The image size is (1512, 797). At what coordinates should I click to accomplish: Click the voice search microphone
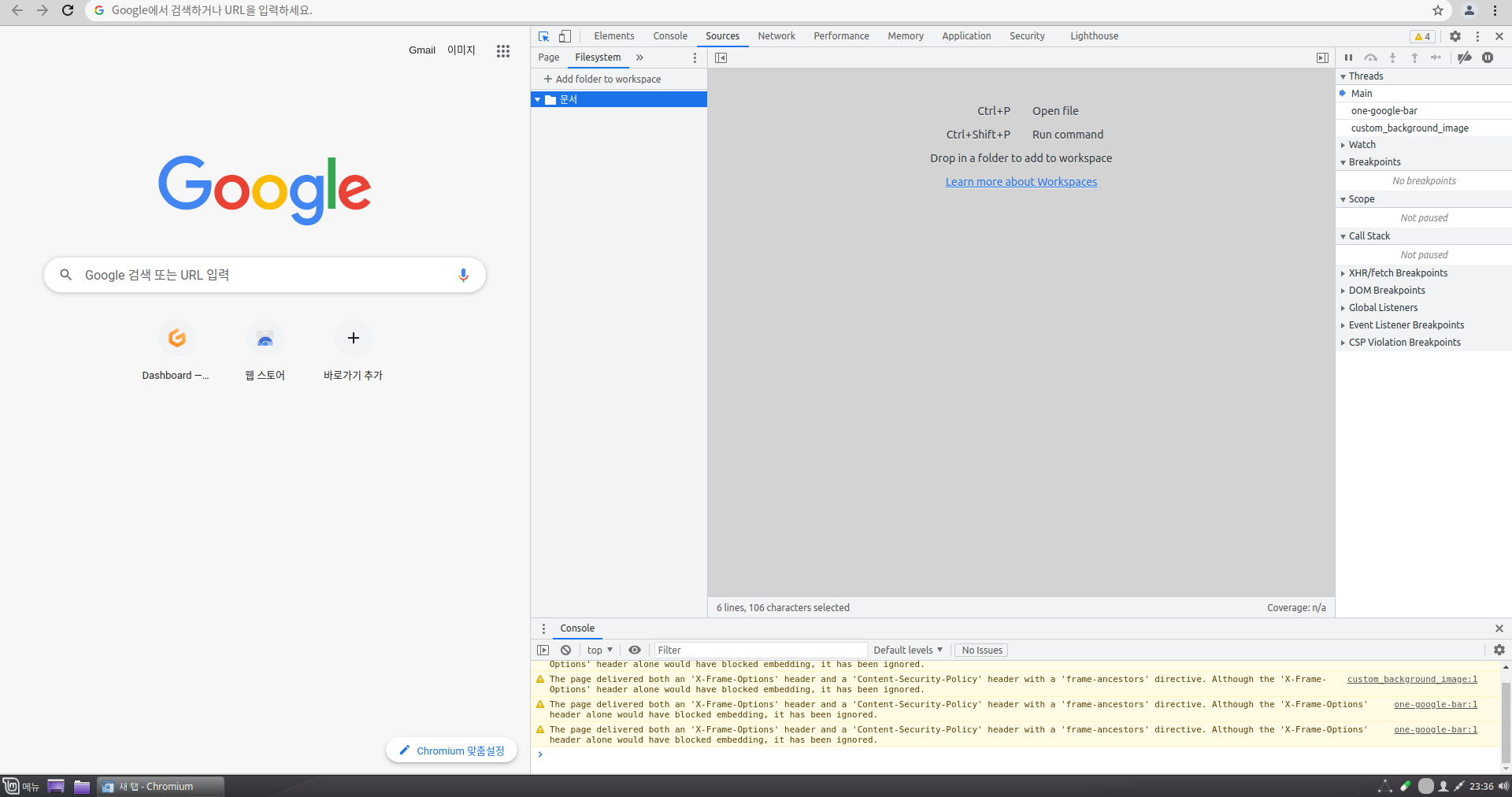463,275
